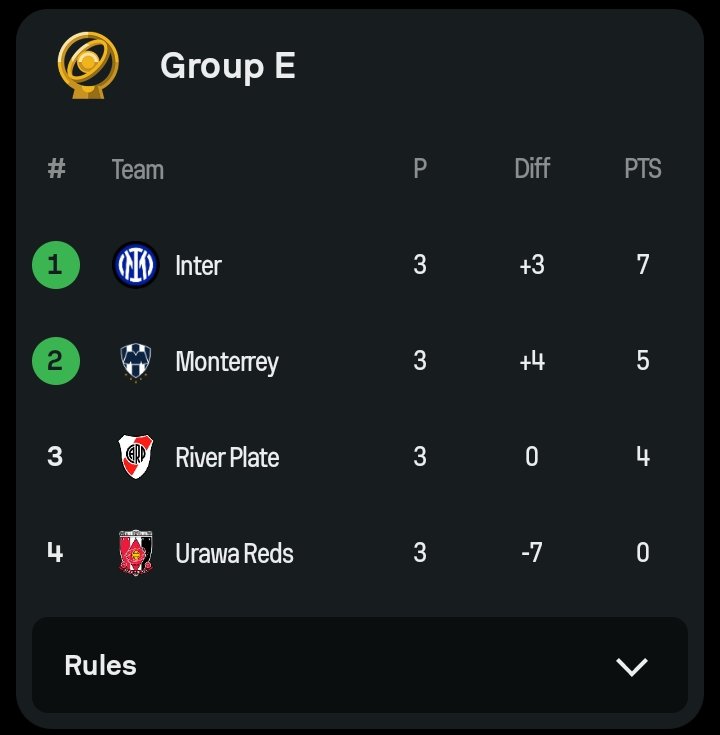Click the Group E heading

click(x=228, y=66)
